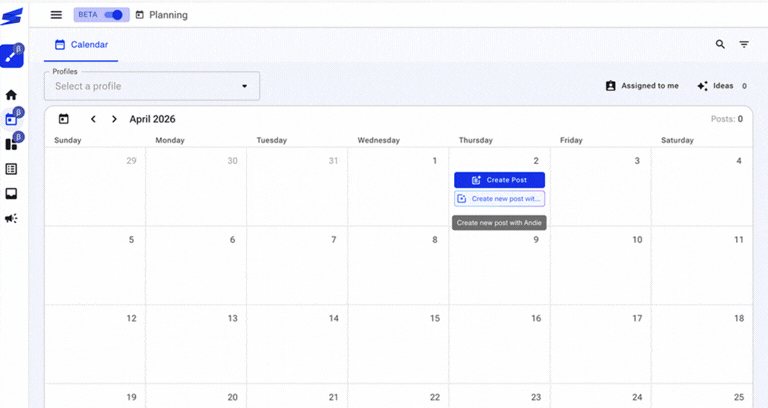The width and height of the screenshot is (768, 408).
Task: Jump to today with calendar icon
Action: pos(64,119)
